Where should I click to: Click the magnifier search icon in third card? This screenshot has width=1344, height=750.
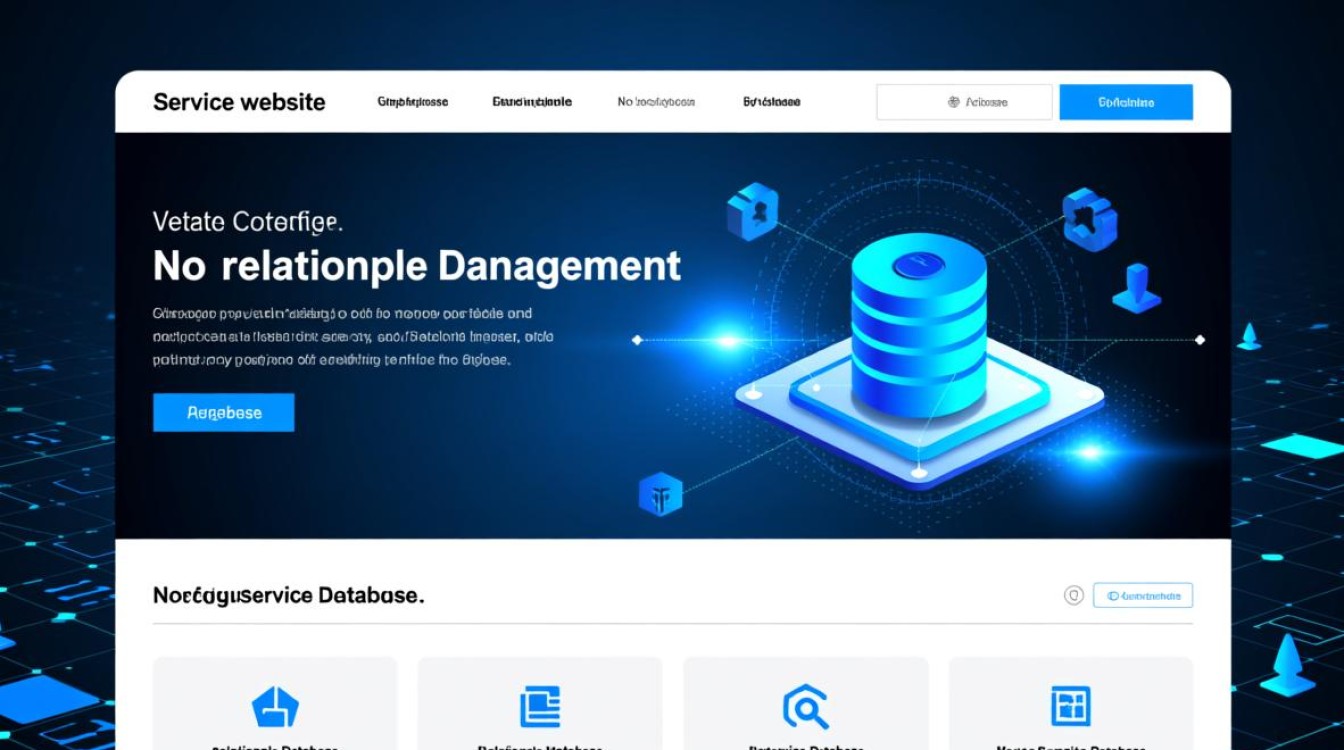(805, 707)
